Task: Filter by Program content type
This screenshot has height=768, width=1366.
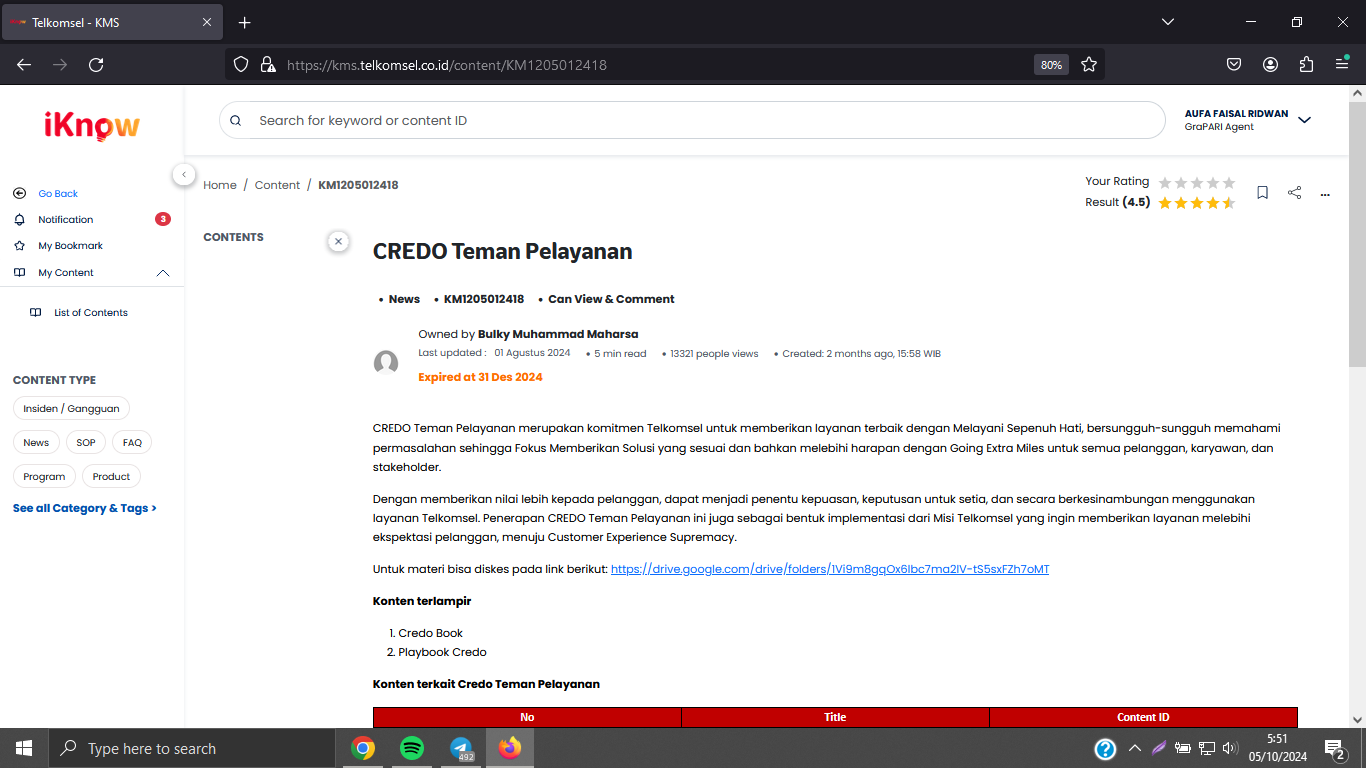Action: 44,476
